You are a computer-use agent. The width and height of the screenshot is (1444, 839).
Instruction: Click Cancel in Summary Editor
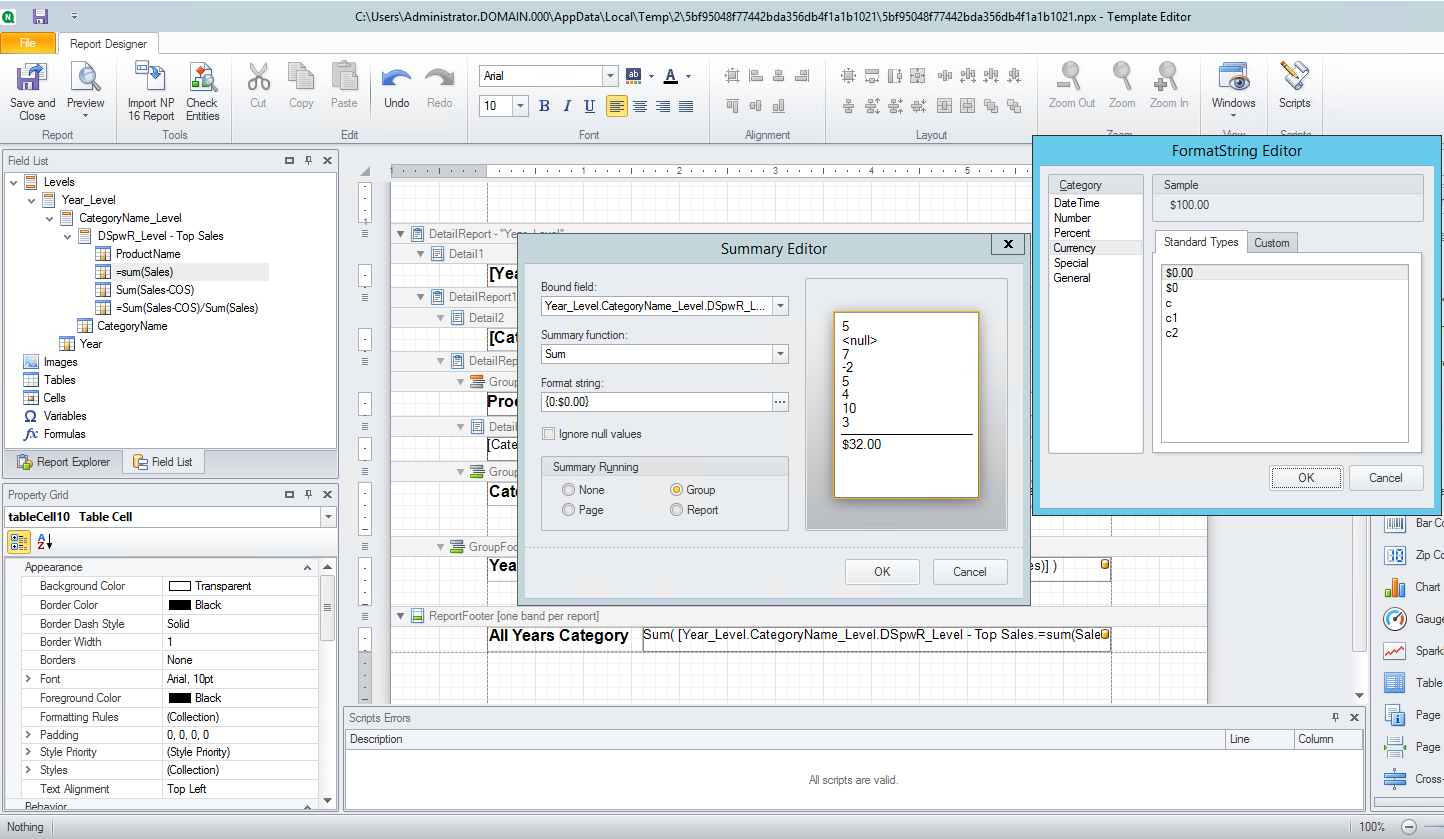pyautogui.click(x=969, y=572)
